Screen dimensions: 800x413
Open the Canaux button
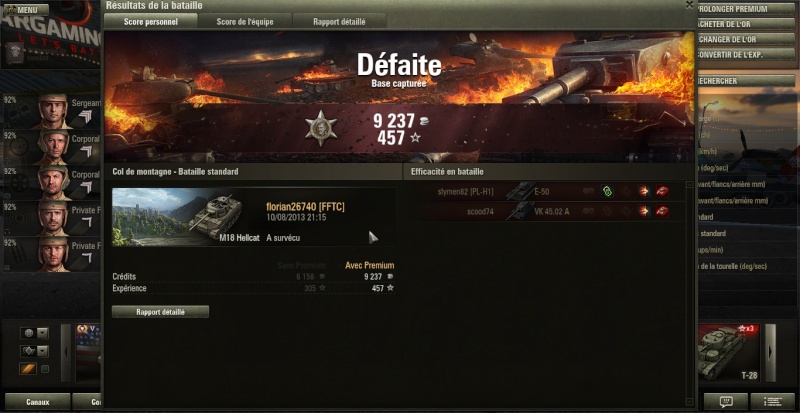tap(37, 402)
